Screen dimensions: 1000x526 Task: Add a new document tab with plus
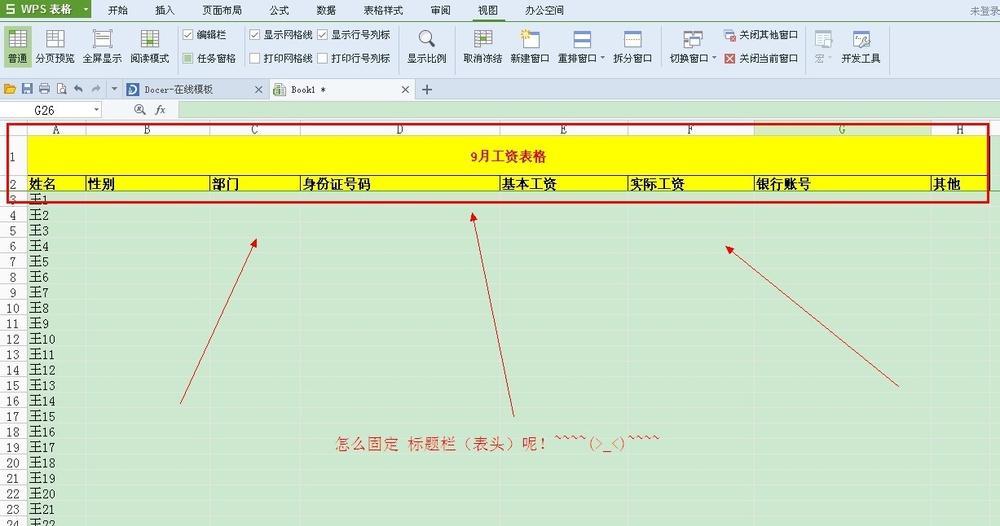tap(427, 90)
